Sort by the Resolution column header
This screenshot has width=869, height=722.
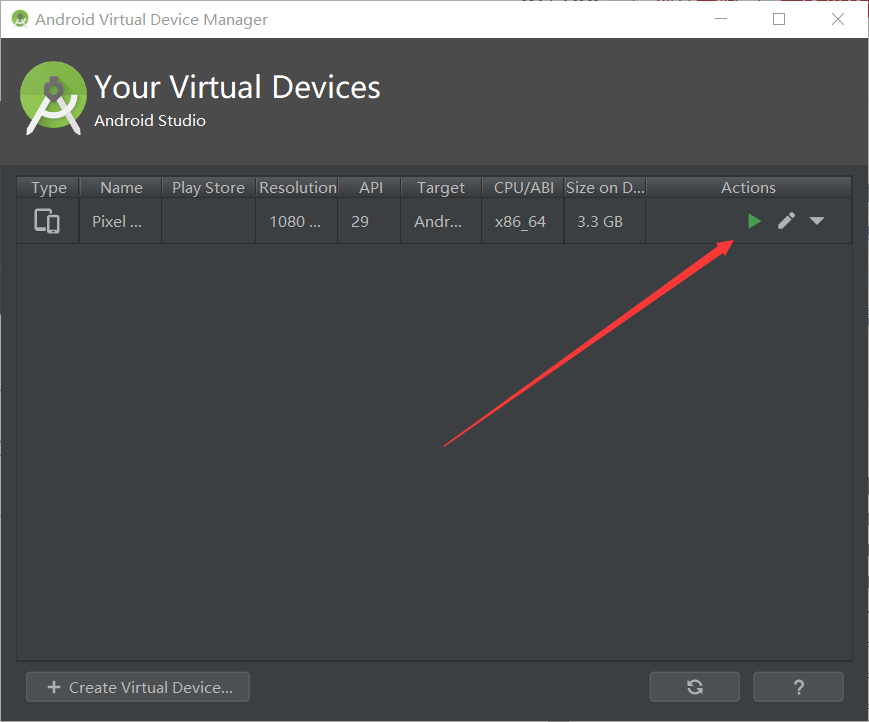[298, 187]
